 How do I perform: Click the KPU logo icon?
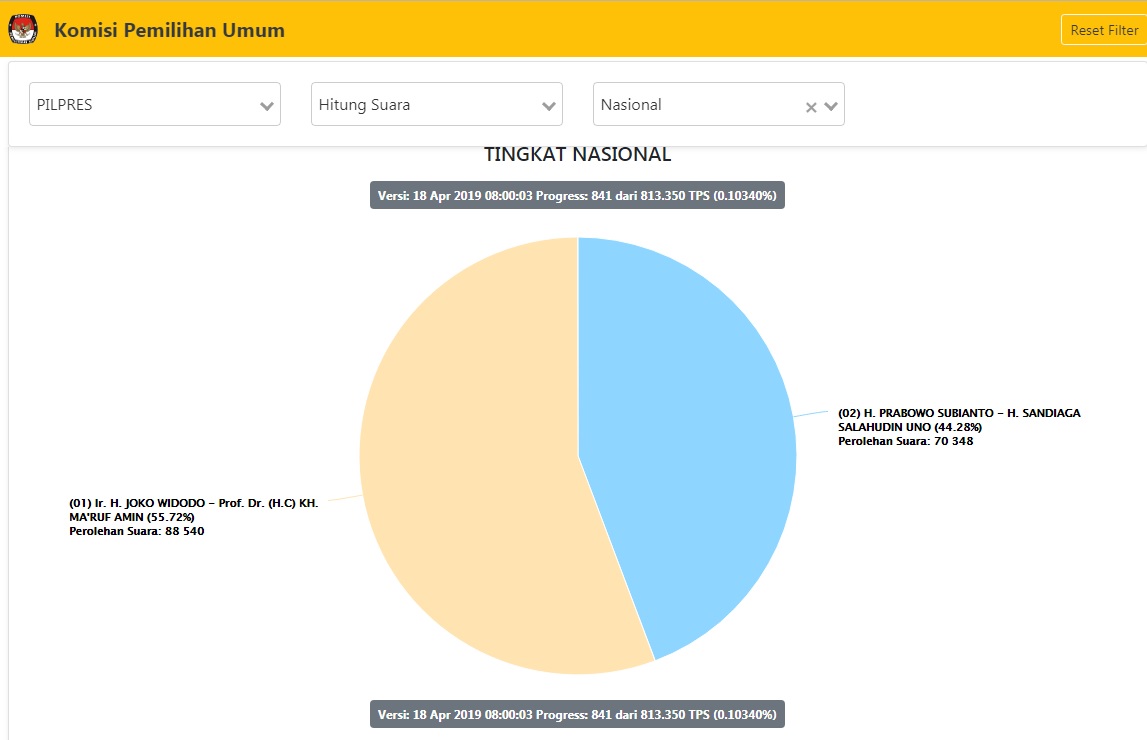pyautogui.click(x=22, y=29)
